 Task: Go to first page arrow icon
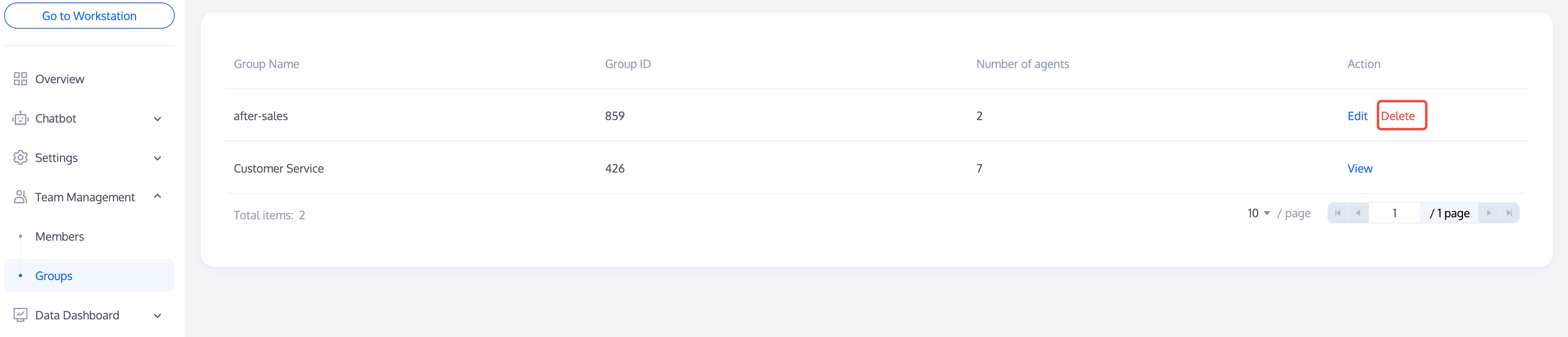tap(1337, 213)
